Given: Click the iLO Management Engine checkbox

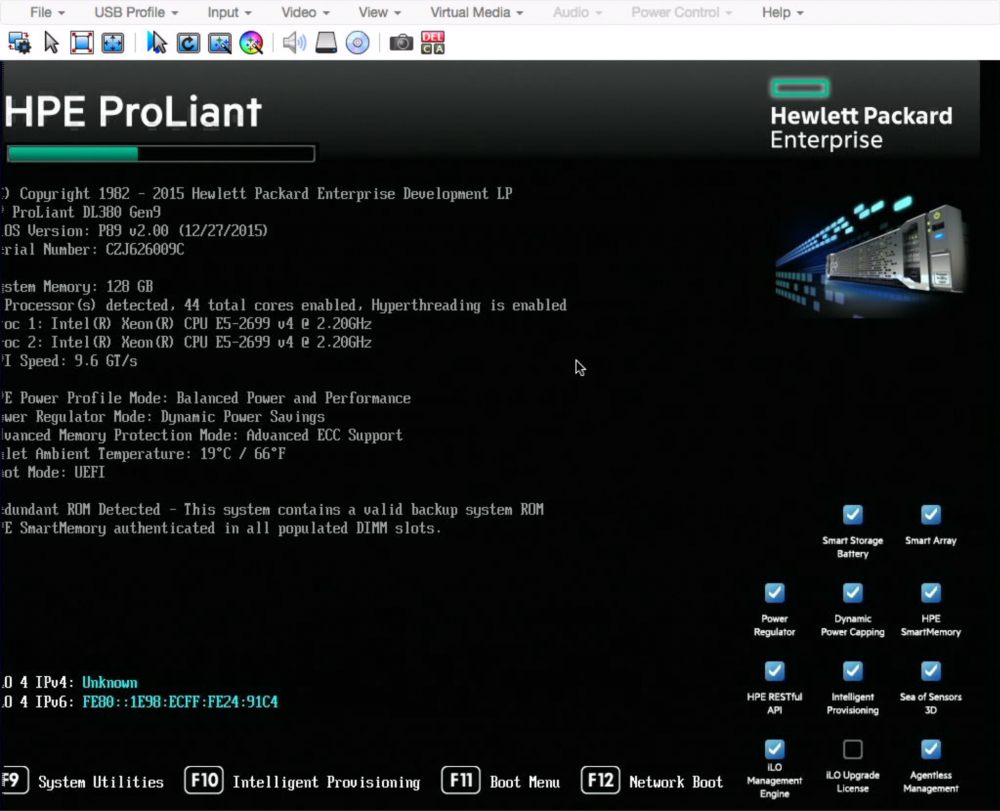Looking at the screenshot, I should coord(774,749).
